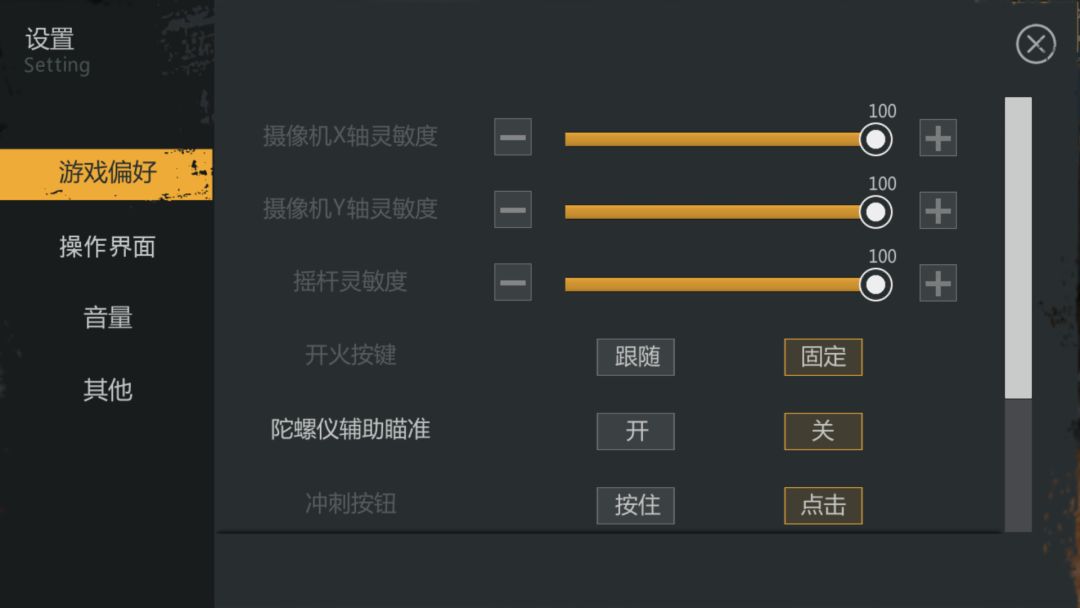Open the 游戏偏好 settings tab
The width and height of the screenshot is (1080, 608).
[x=106, y=174]
